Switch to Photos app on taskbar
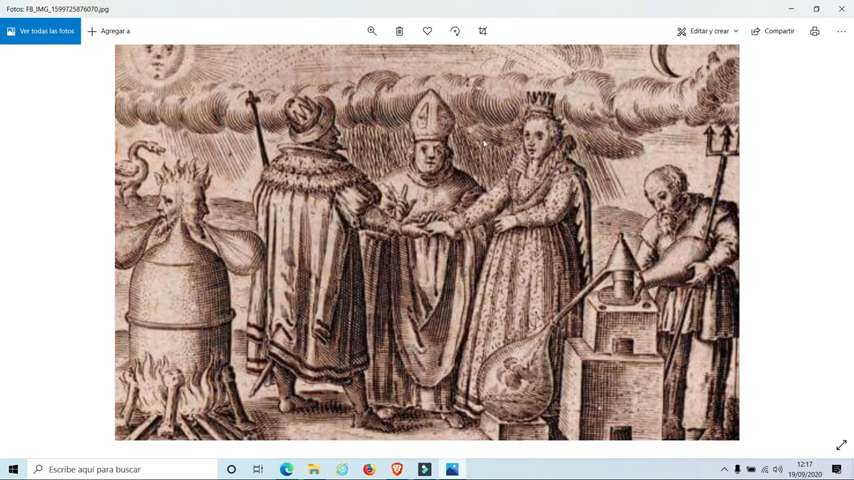854x480 pixels. click(452, 469)
